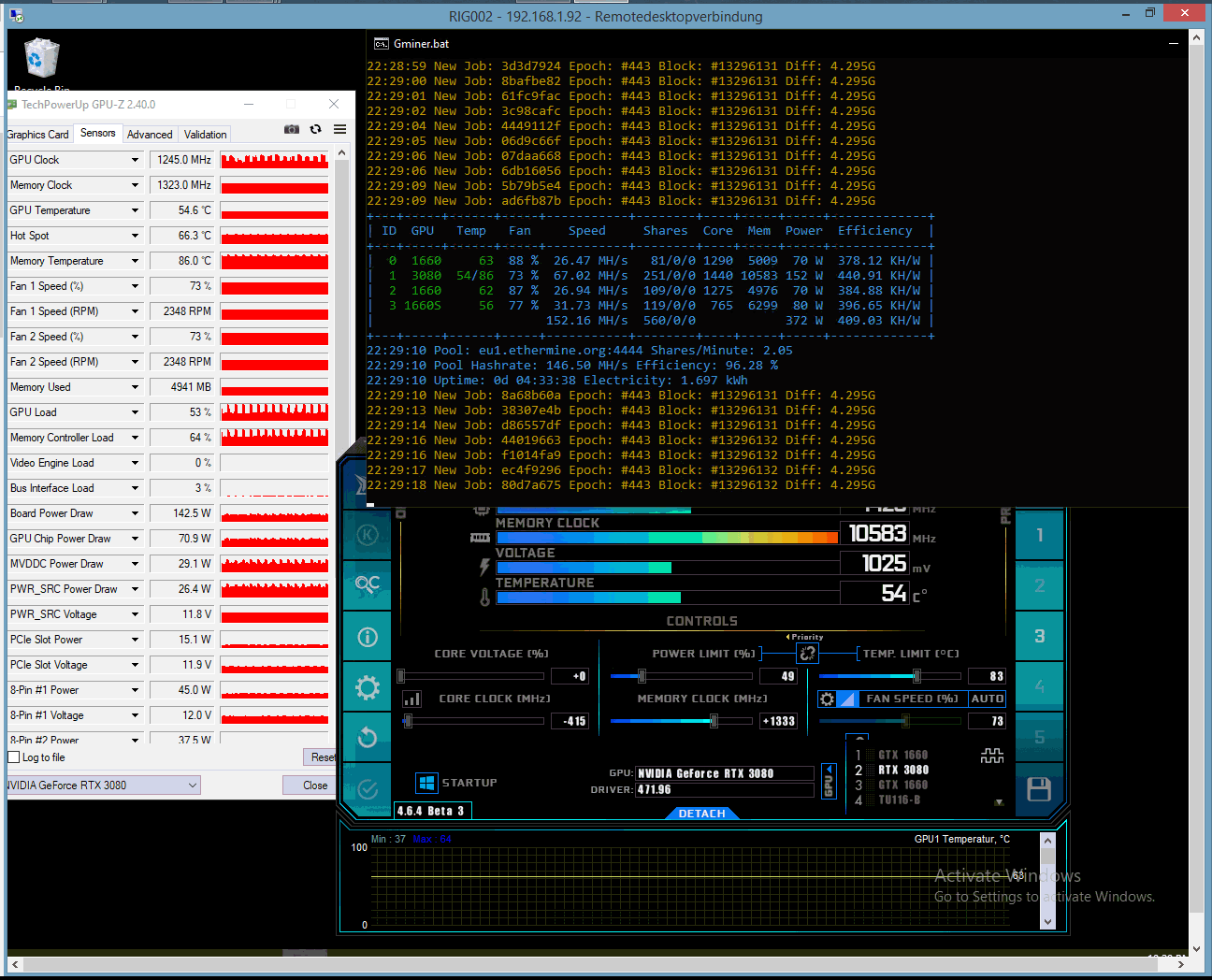Open PCIe Slot Voltage sensor dropdown
Screen dimensions: 1212x980
[135, 665]
